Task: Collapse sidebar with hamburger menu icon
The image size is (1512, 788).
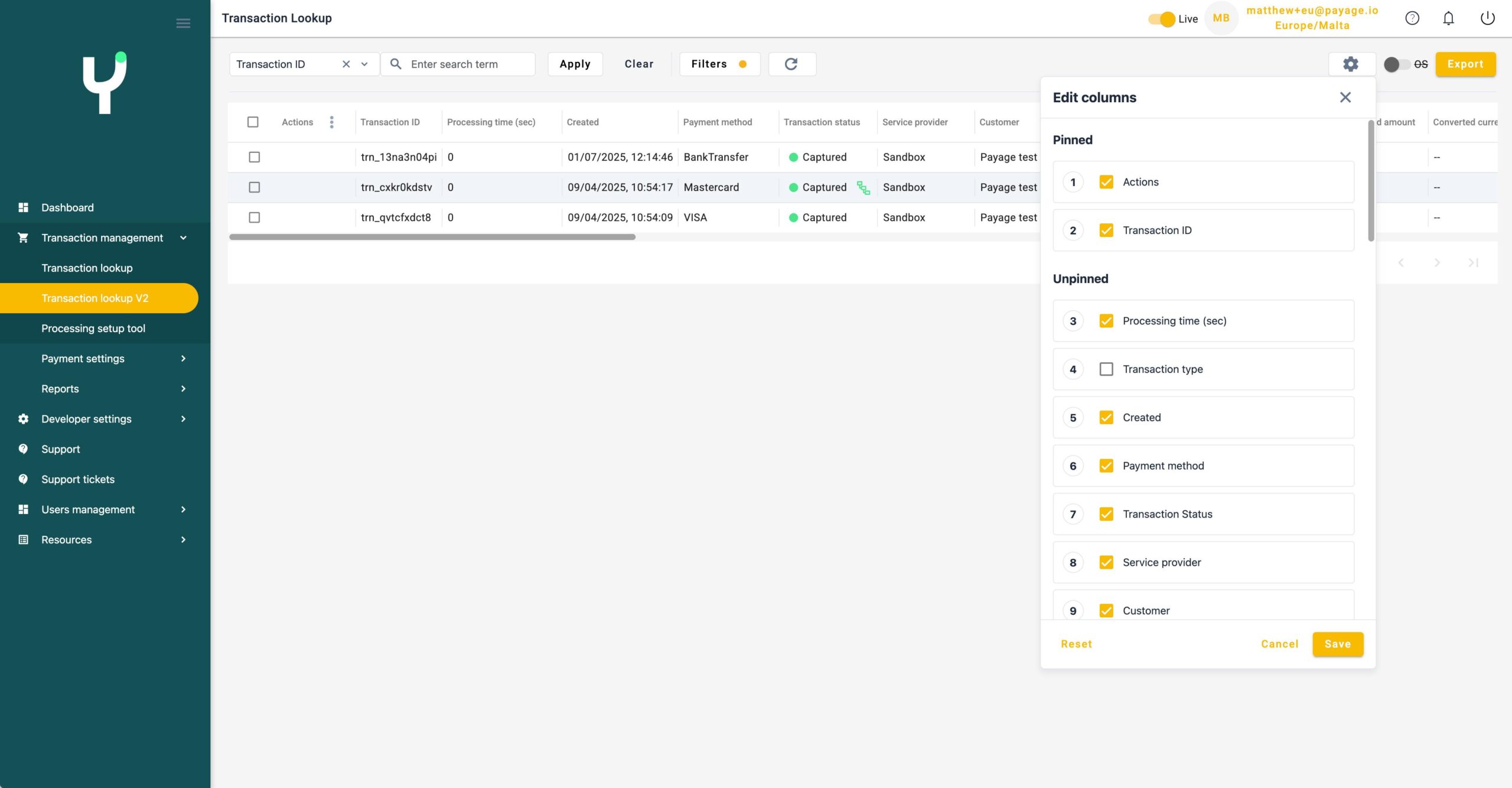Action: tap(183, 24)
